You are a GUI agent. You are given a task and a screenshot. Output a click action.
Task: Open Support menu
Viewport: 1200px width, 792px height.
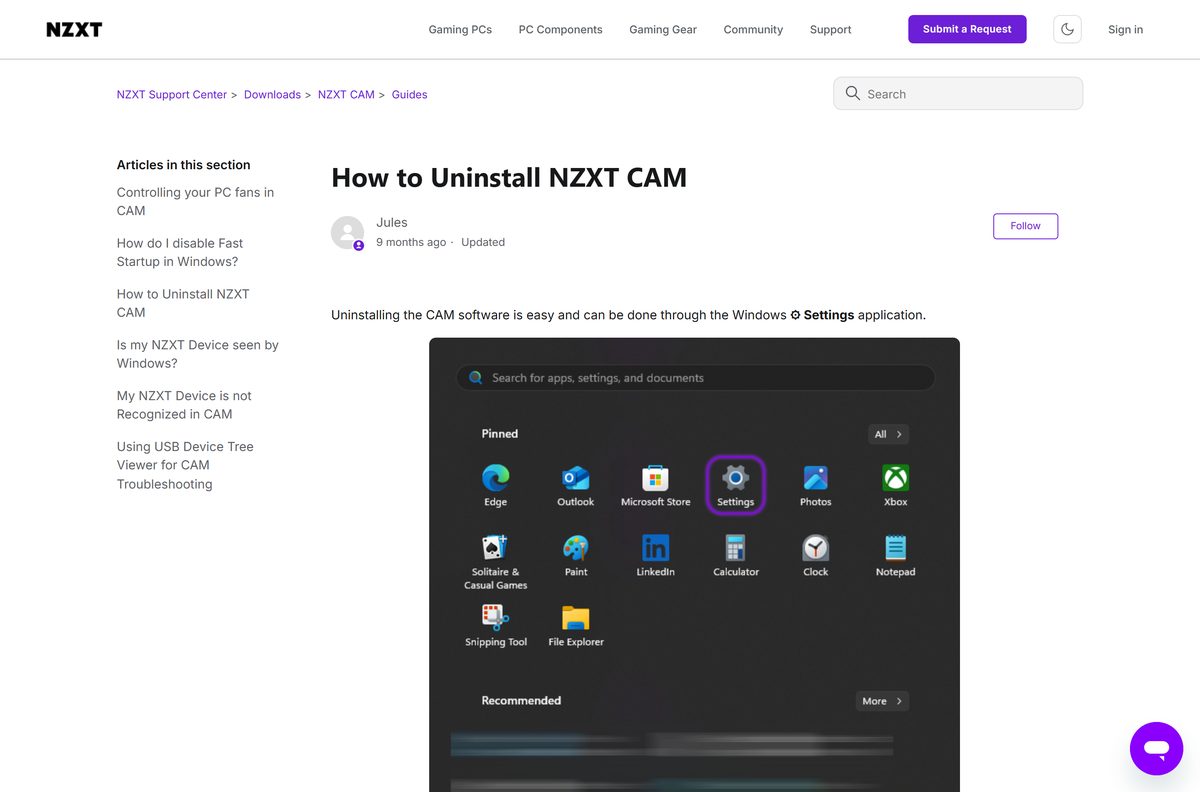pos(830,29)
